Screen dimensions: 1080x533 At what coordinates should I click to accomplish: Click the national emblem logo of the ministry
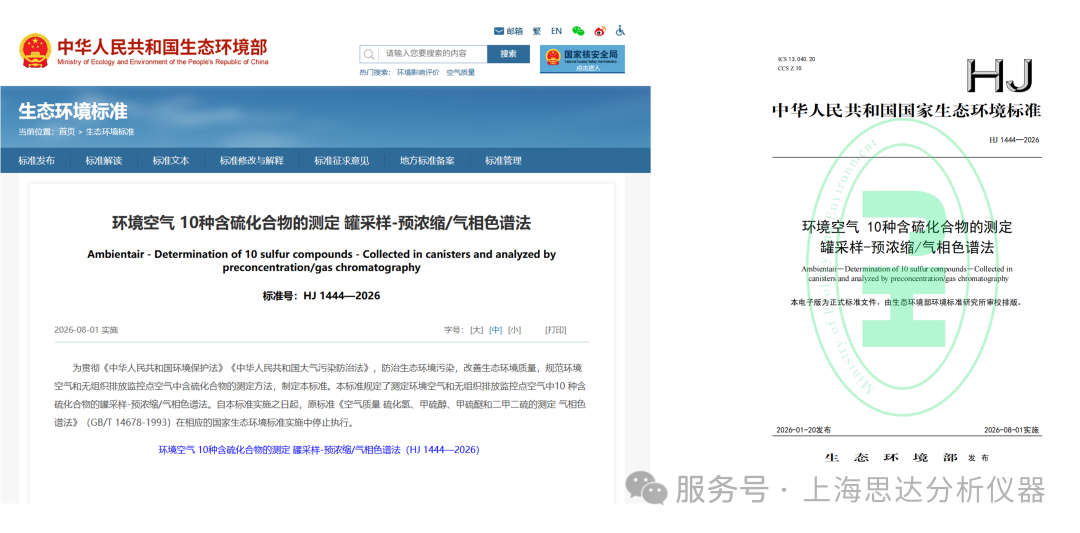tap(34, 50)
